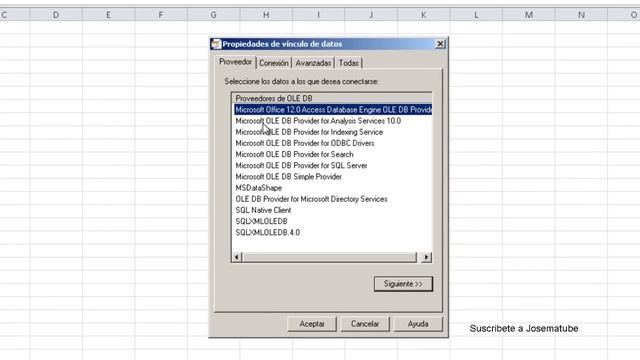Click the list's right scroll arrow
Screen dimensions: 640x360
(426, 257)
